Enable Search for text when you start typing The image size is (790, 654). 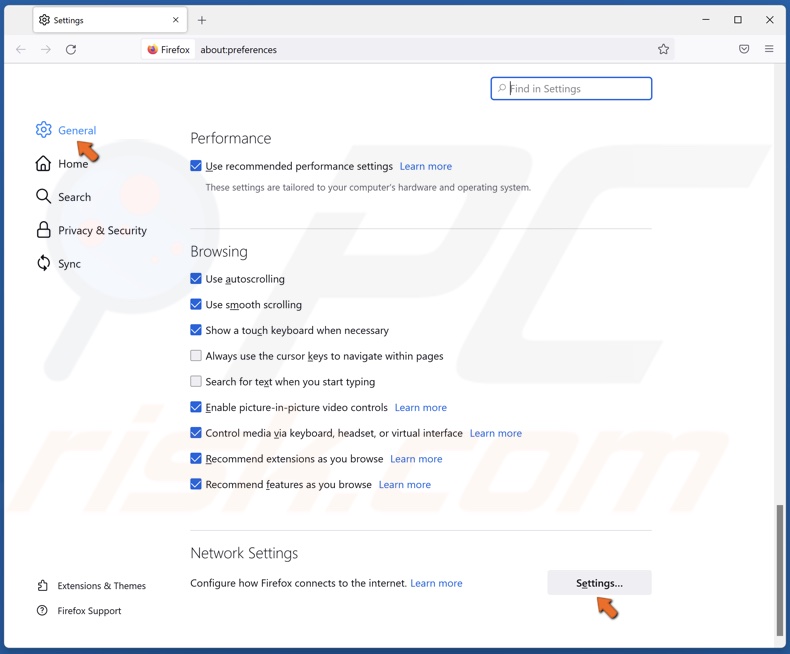coord(196,381)
